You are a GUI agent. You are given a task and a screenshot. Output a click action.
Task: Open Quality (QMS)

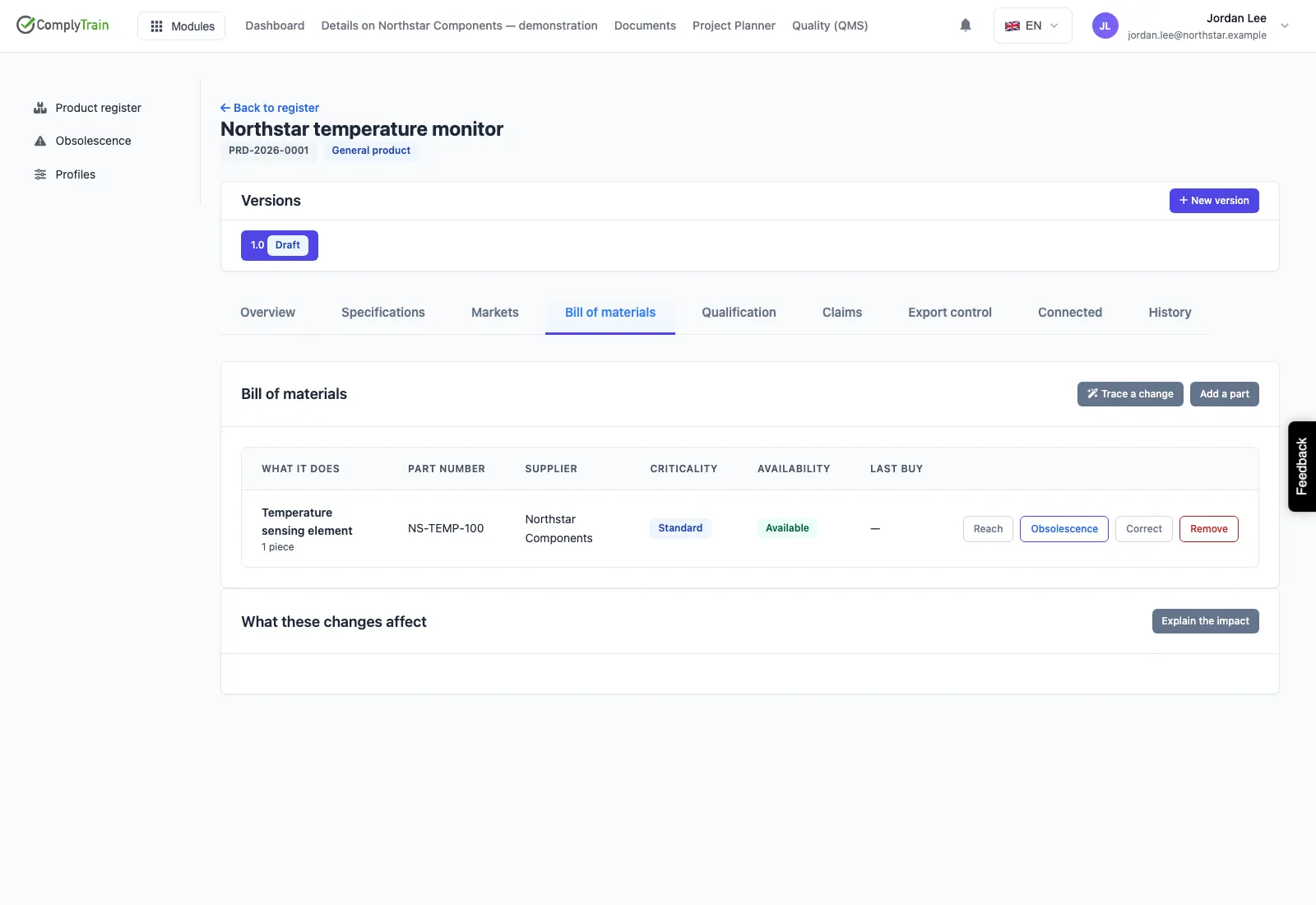coord(830,26)
